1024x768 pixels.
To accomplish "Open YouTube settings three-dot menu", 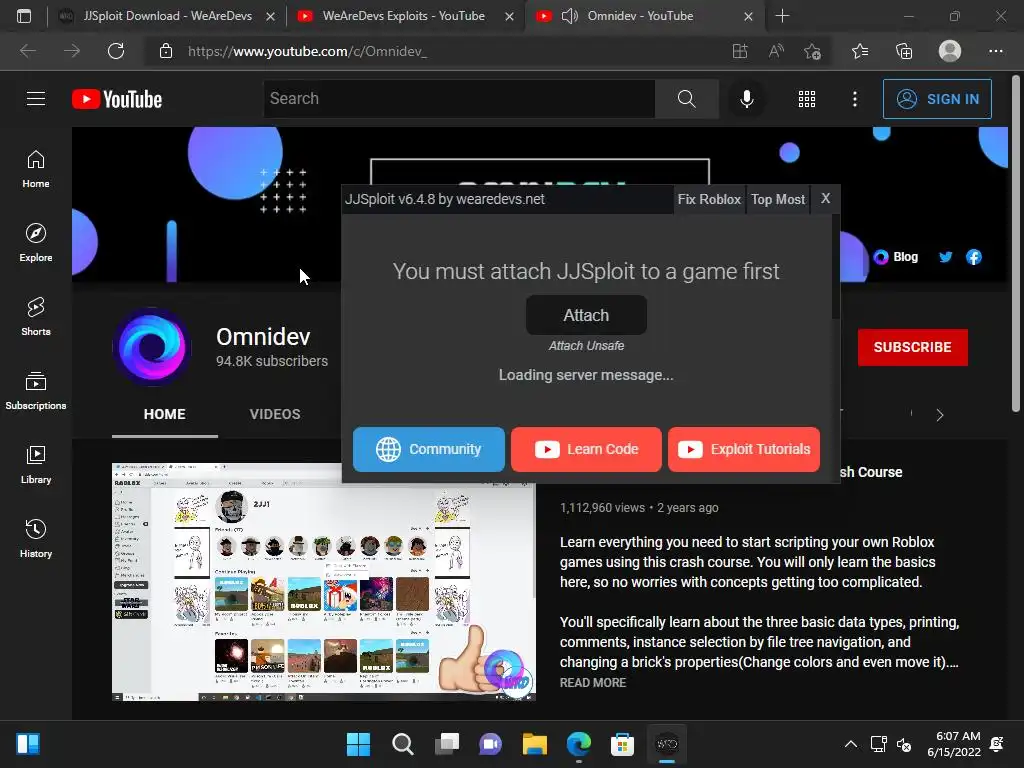I will click(855, 99).
